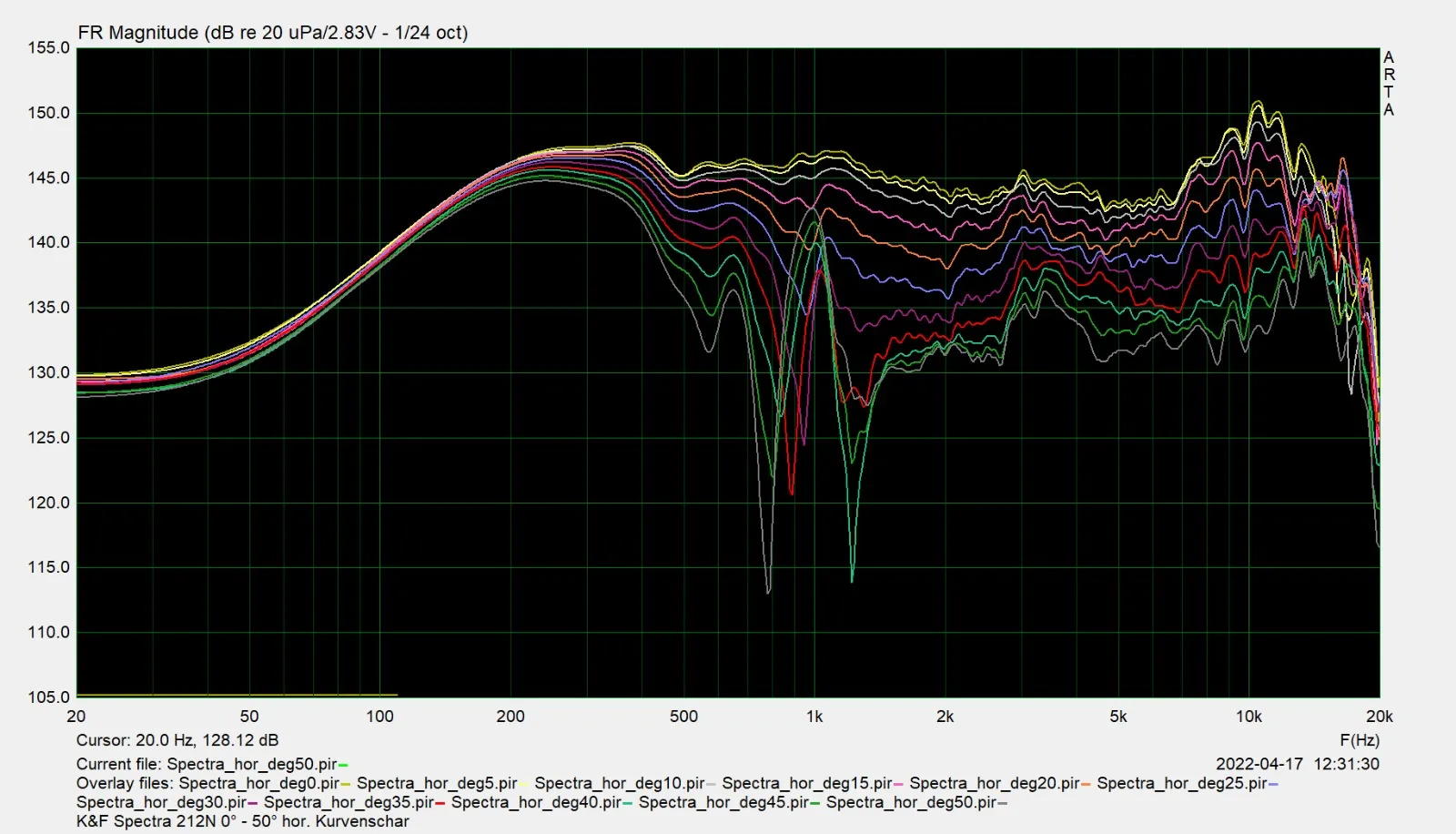Select the Spectra_hor_deg35.pir overlay file

[x=349, y=802]
